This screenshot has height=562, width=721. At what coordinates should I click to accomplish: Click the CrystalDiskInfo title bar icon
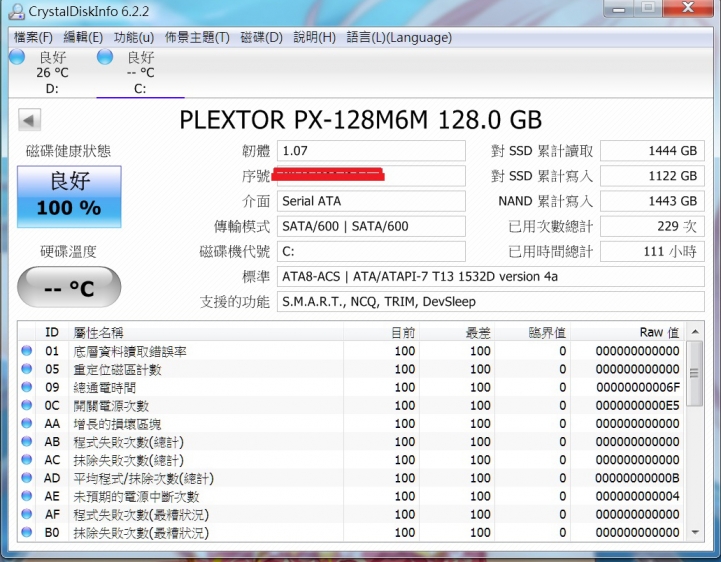click(x=17, y=11)
